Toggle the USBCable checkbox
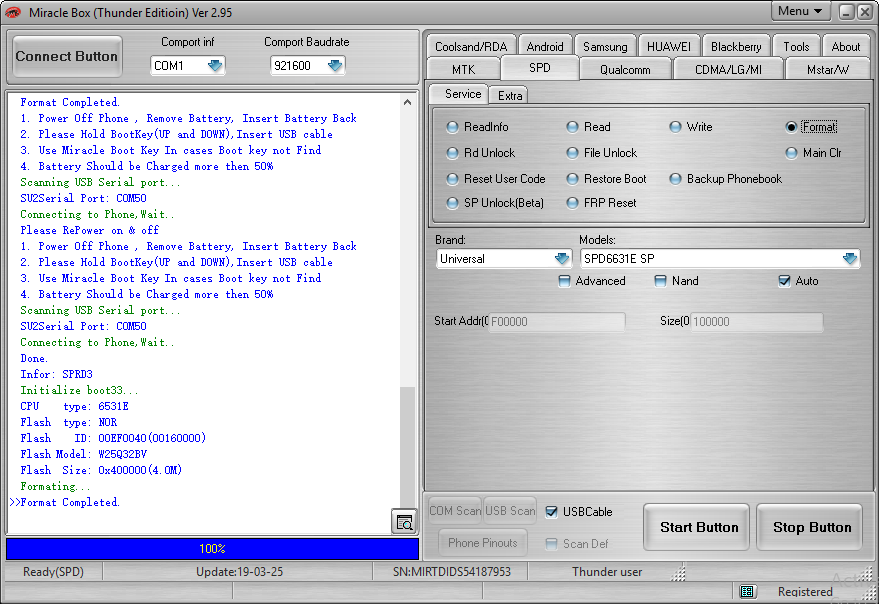Screen dimensions: 879x604 tap(552, 511)
